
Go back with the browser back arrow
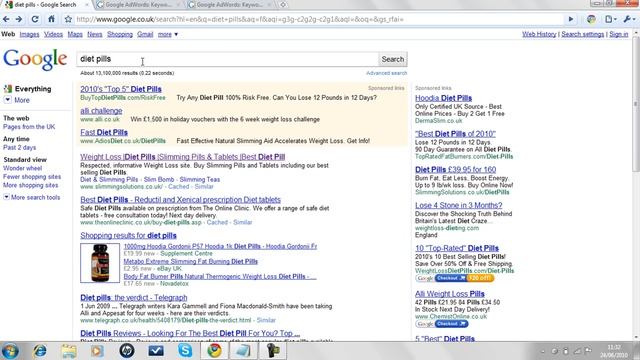pos(6,19)
